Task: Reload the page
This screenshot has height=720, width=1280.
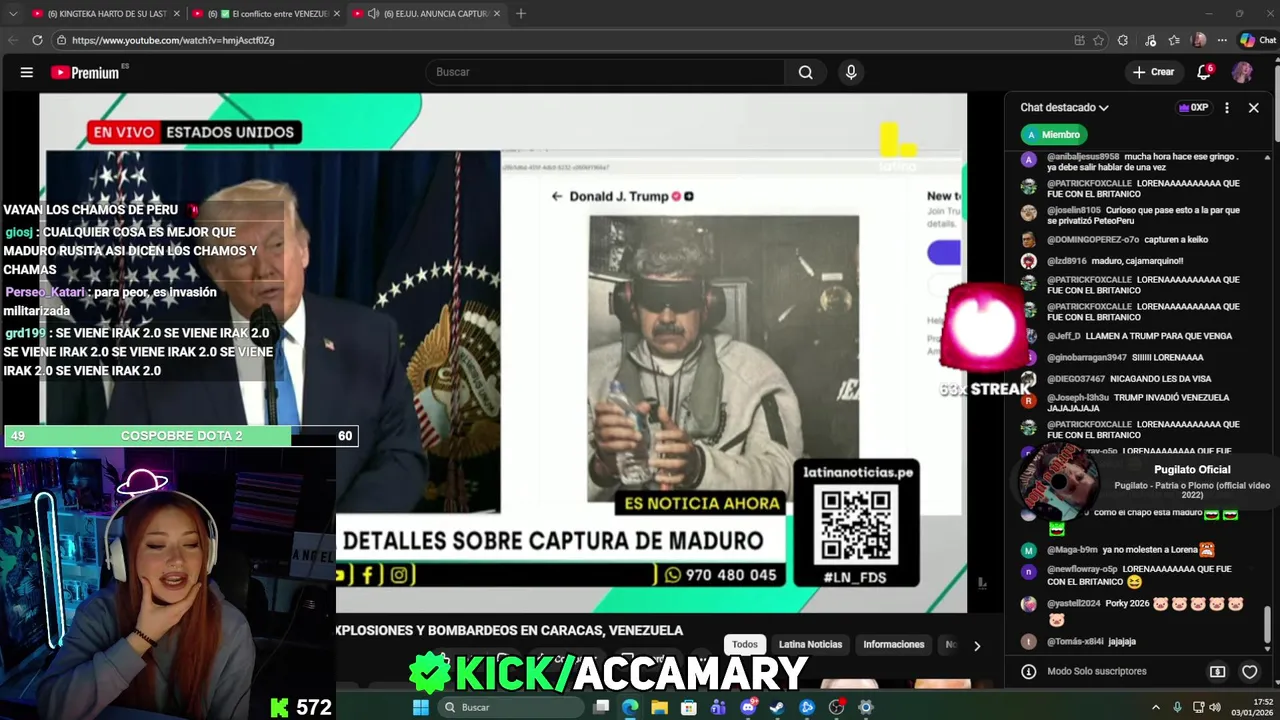Action: [37, 40]
